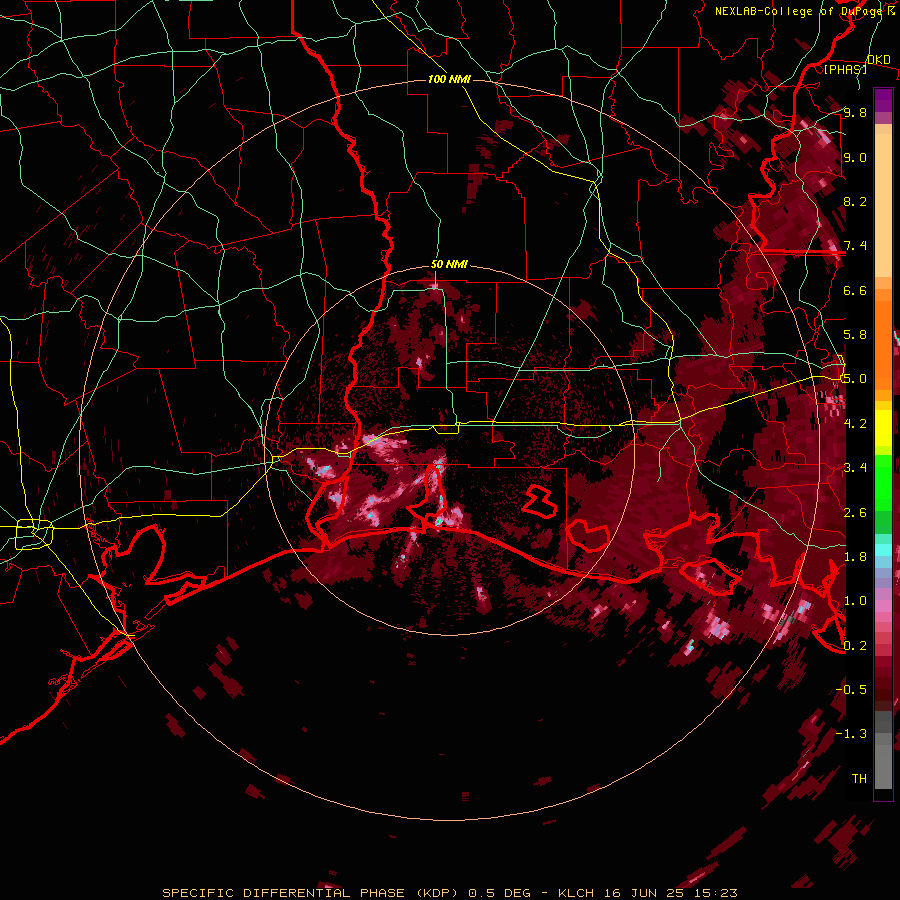The height and width of the screenshot is (900, 900).
Task: Click the 4.2 scale value
Action: tap(855, 423)
